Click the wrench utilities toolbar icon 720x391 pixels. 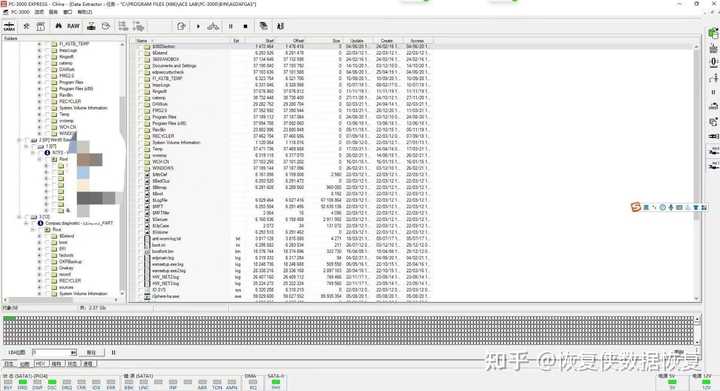(x=26, y=26)
